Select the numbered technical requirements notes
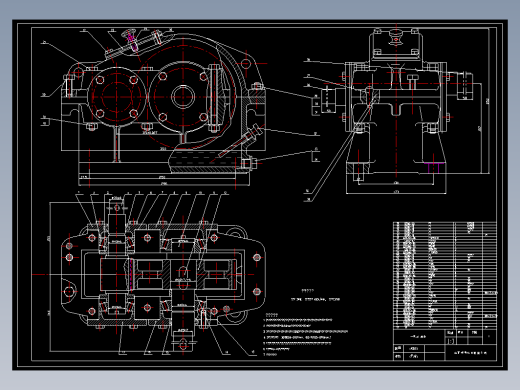 305,334
